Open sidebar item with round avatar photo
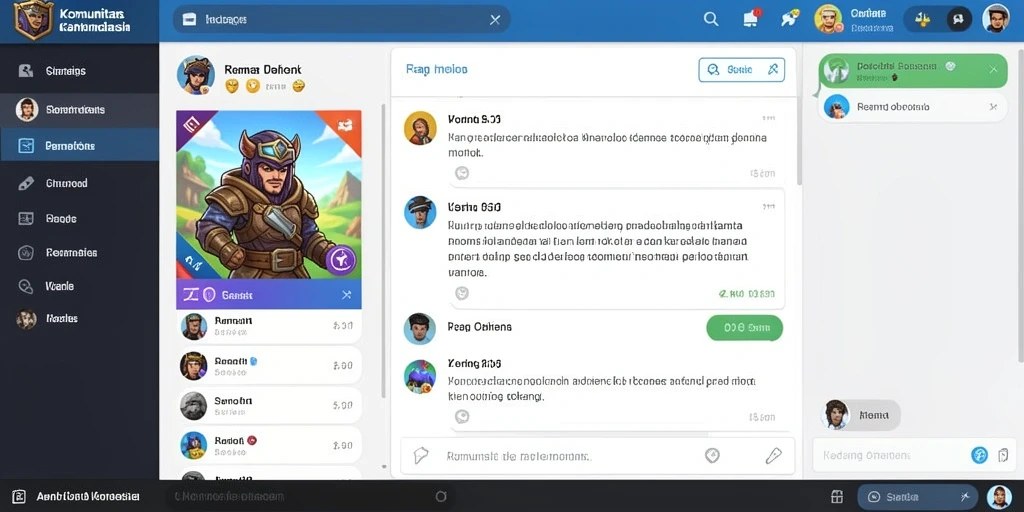The height and width of the screenshot is (512, 1024). 79,110
